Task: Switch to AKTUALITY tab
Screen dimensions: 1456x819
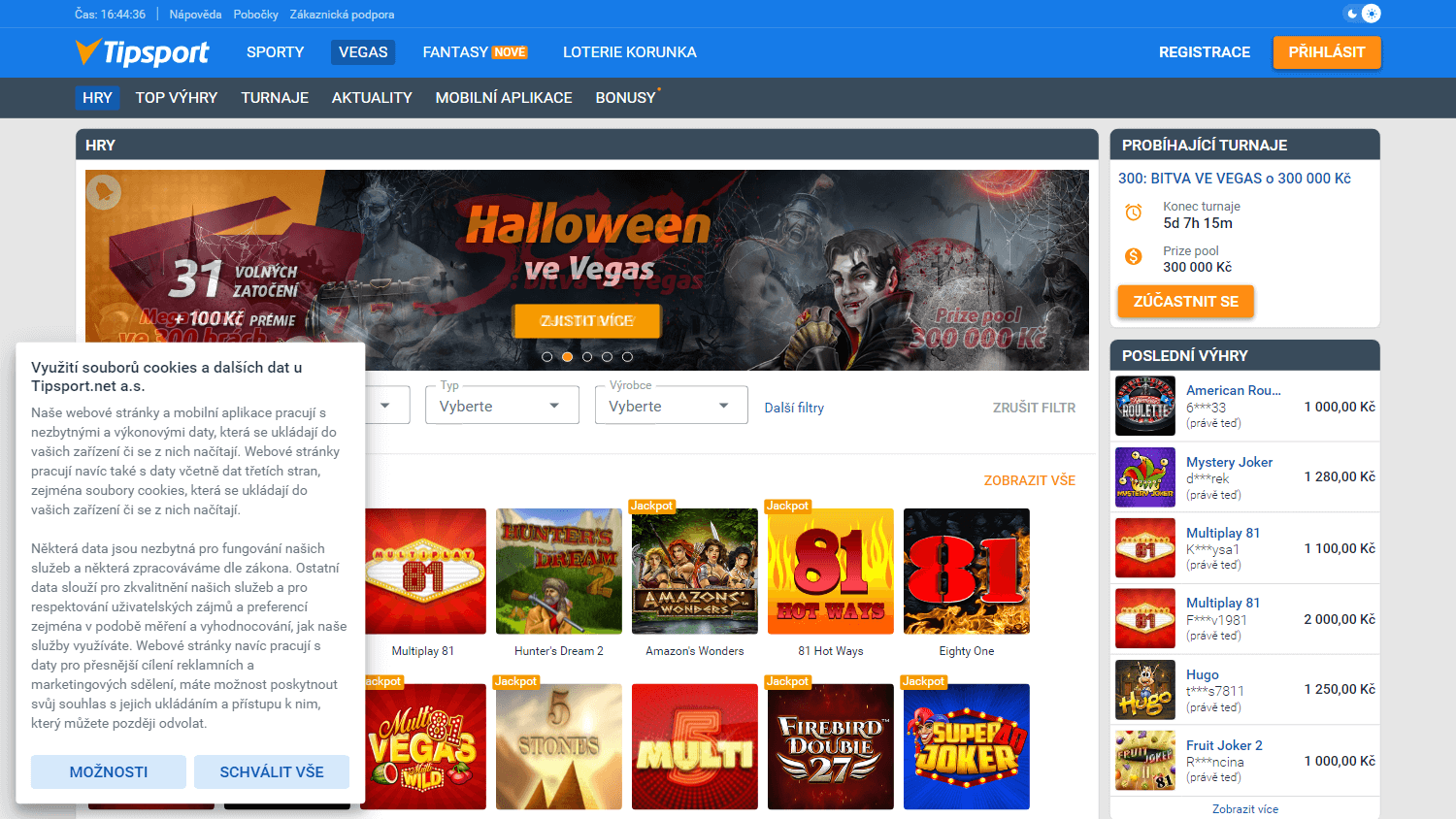Action: (x=372, y=98)
